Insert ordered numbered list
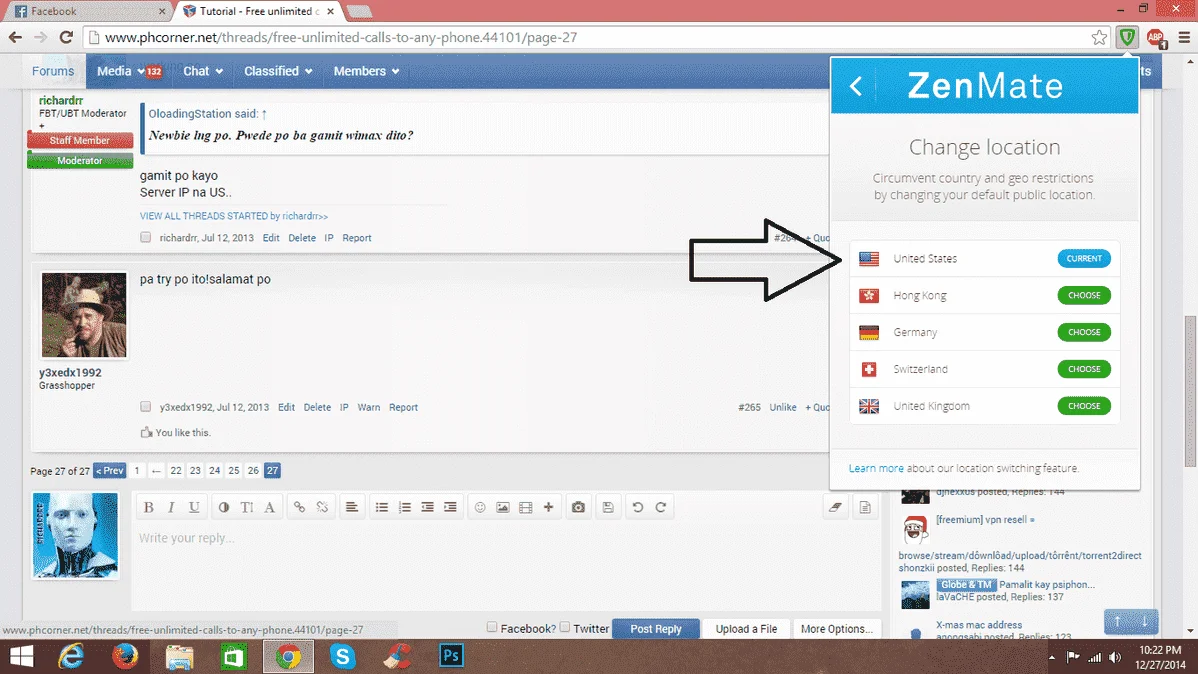This screenshot has width=1198, height=674. click(404, 507)
